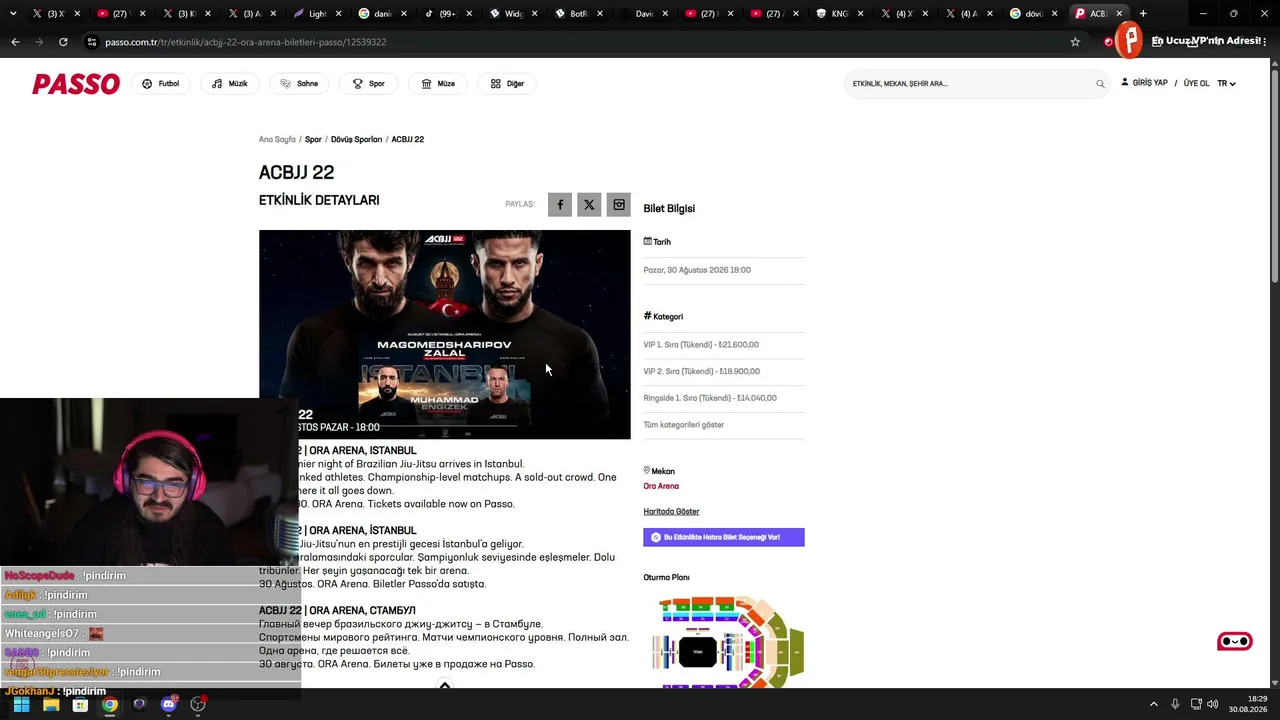Collapse the bottom arrow expander

click(x=445, y=685)
